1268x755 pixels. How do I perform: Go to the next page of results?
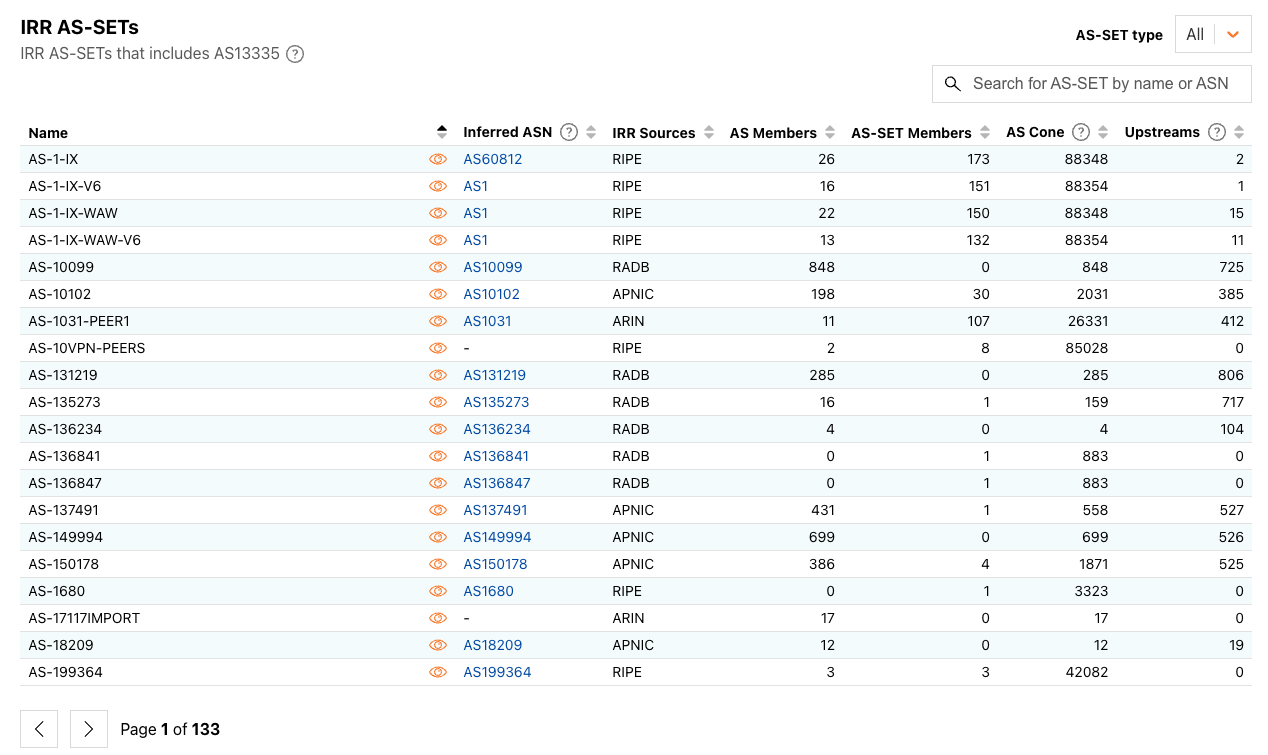tap(89, 729)
